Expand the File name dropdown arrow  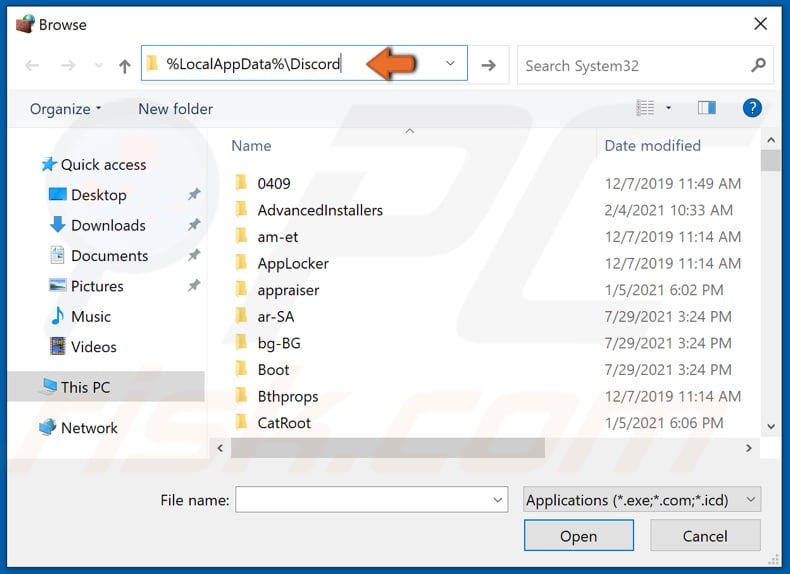[x=498, y=500]
